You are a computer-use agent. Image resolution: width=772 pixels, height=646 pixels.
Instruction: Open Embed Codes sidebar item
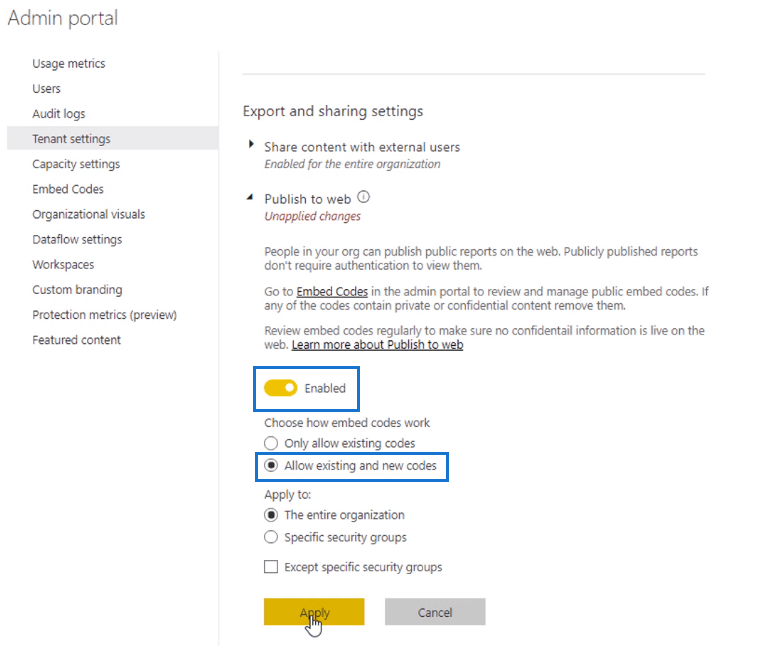point(68,189)
